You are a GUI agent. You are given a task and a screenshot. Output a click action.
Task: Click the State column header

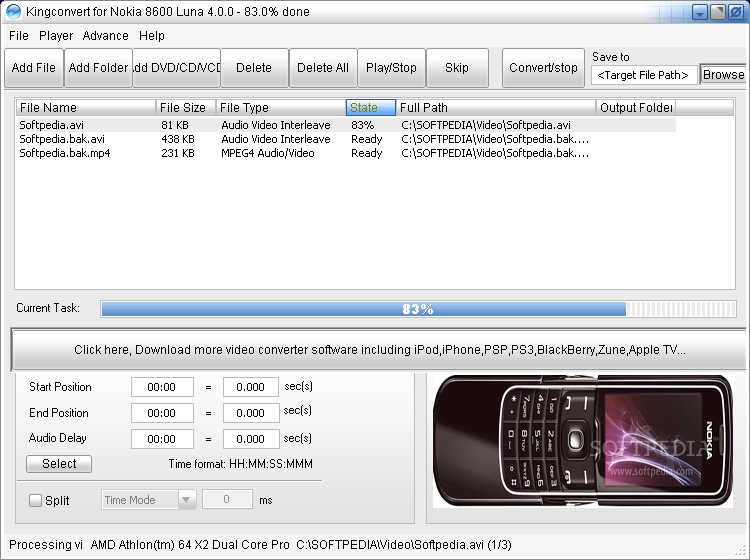tap(371, 108)
